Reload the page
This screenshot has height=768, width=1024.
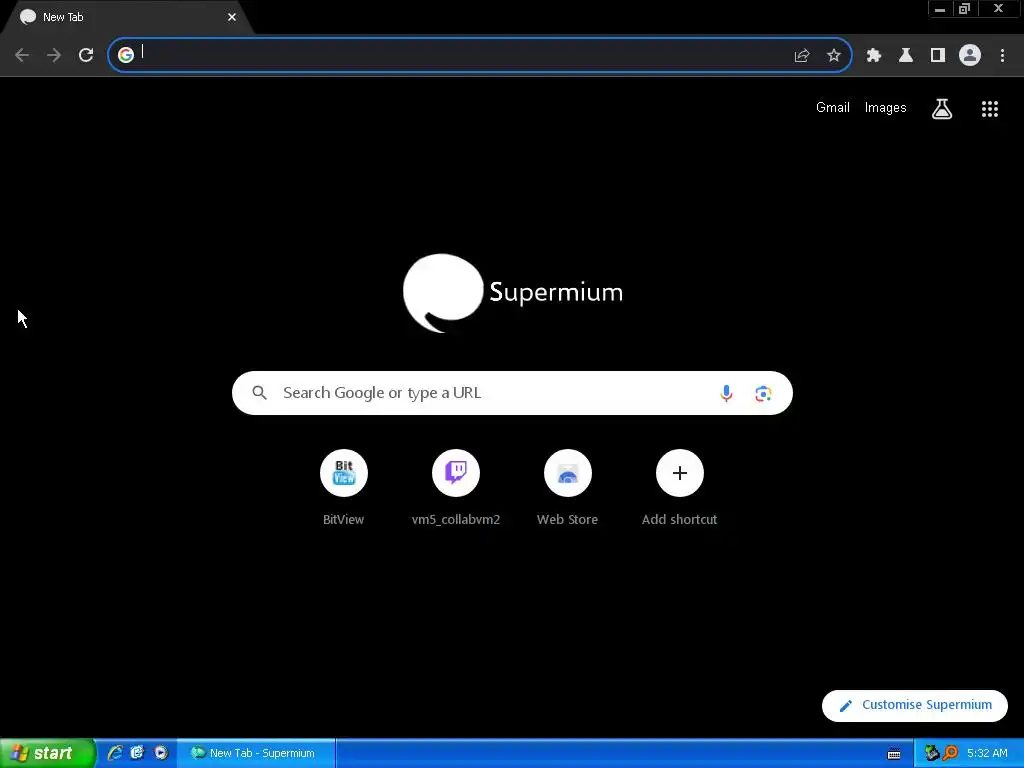[86, 55]
